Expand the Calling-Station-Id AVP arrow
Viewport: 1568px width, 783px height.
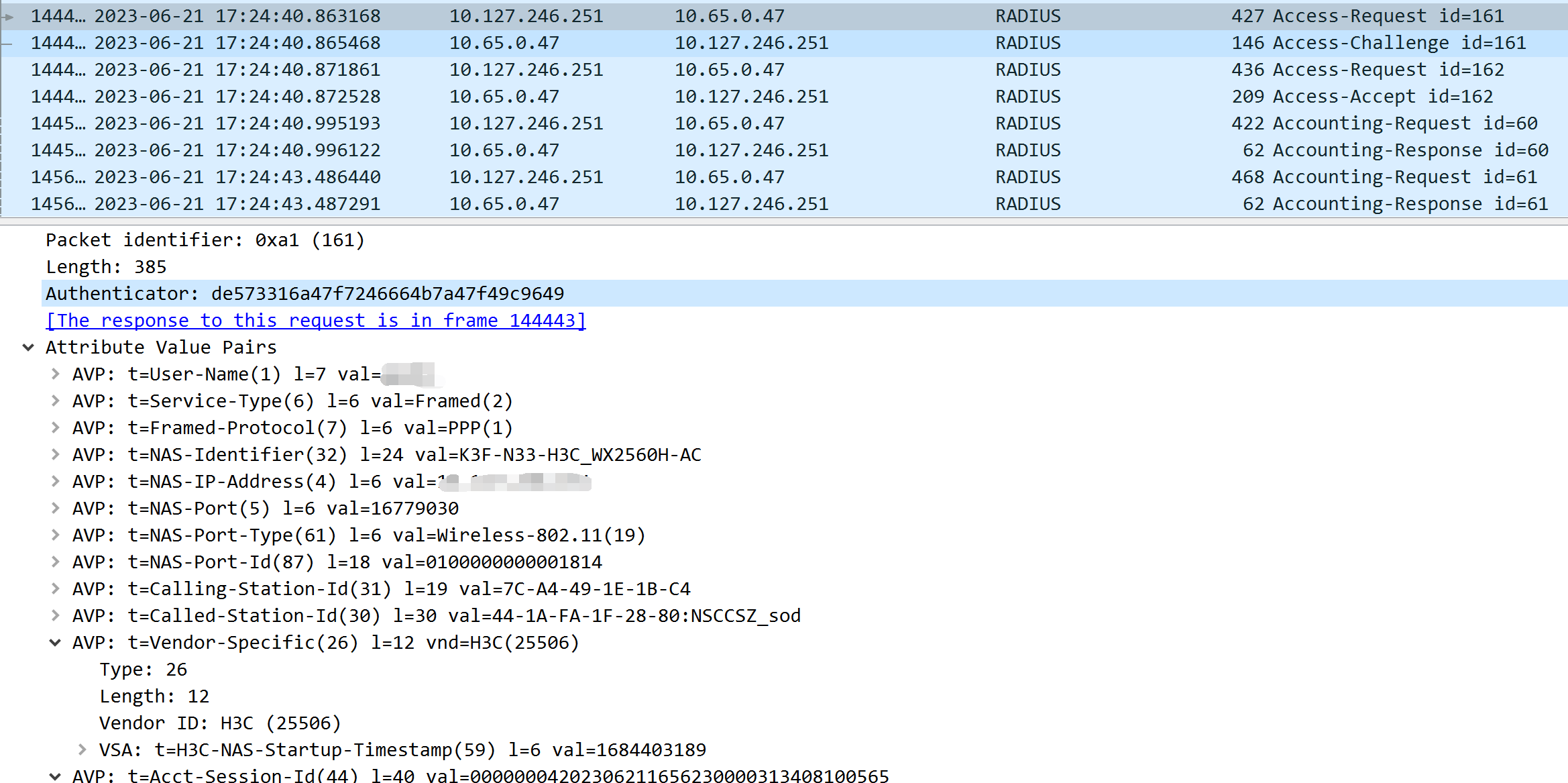tap(56, 588)
